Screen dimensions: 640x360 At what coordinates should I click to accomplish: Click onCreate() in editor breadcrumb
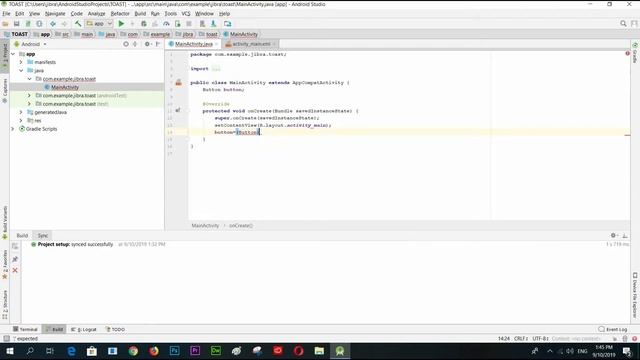coord(241,226)
